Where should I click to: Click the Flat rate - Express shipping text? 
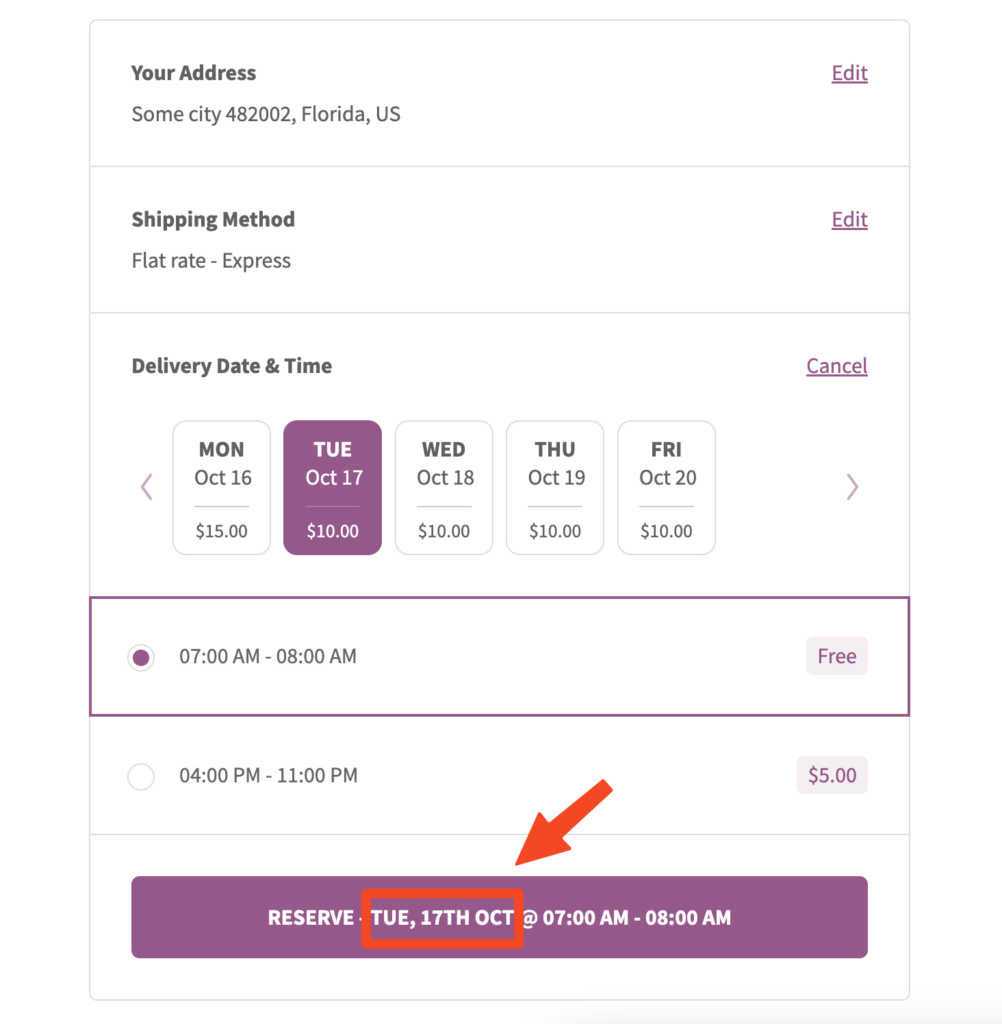coord(210,260)
